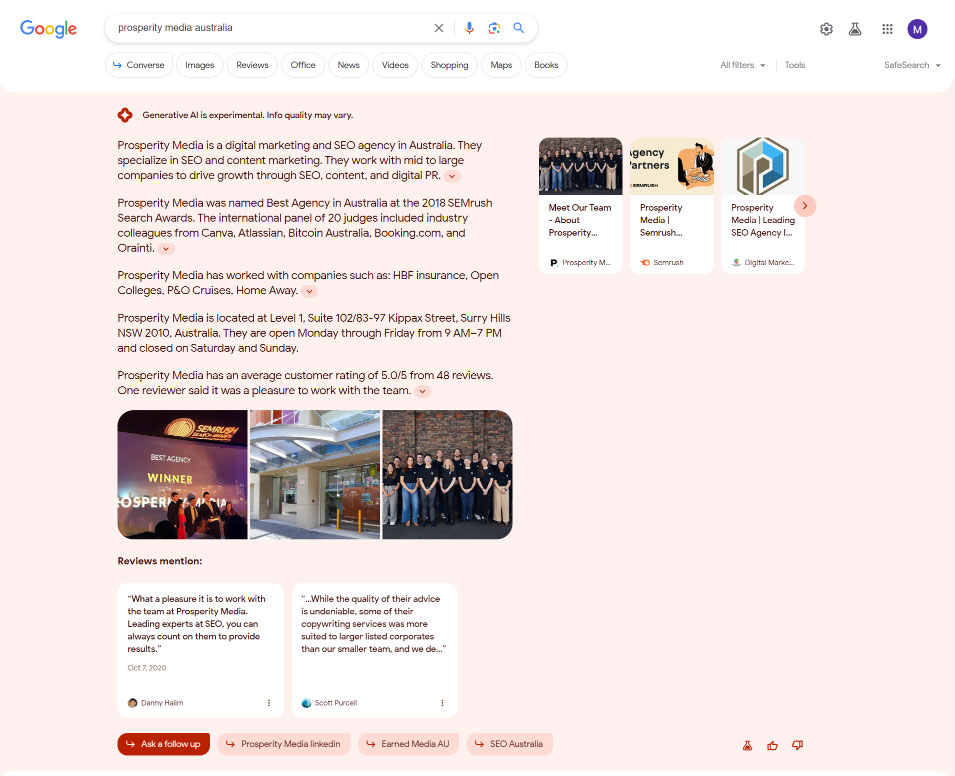This screenshot has width=955, height=776.
Task: Select the Office filter chip
Action: tap(303, 65)
